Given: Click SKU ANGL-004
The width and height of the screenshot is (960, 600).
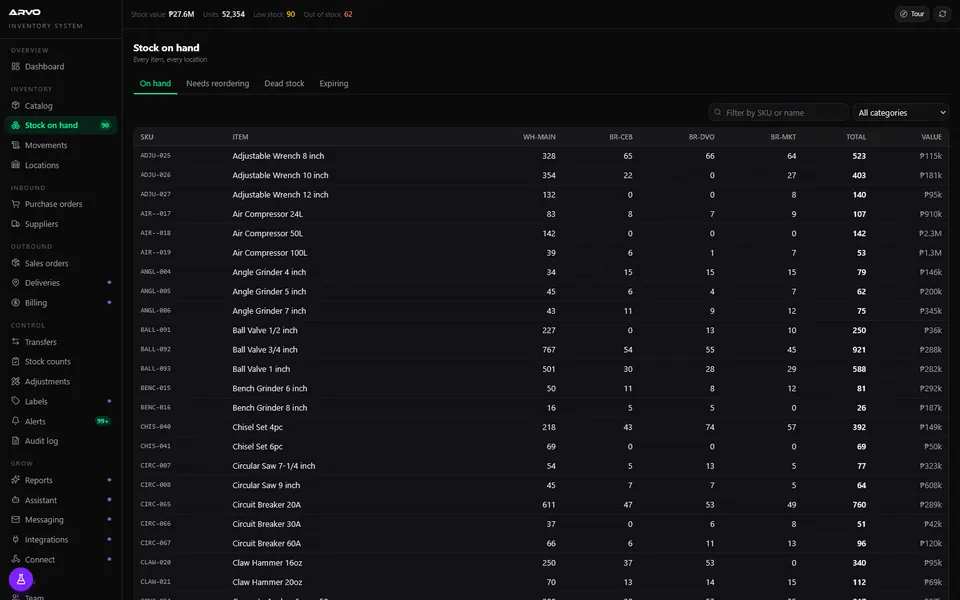Looking at the screenshot, I should click(156, 272).
